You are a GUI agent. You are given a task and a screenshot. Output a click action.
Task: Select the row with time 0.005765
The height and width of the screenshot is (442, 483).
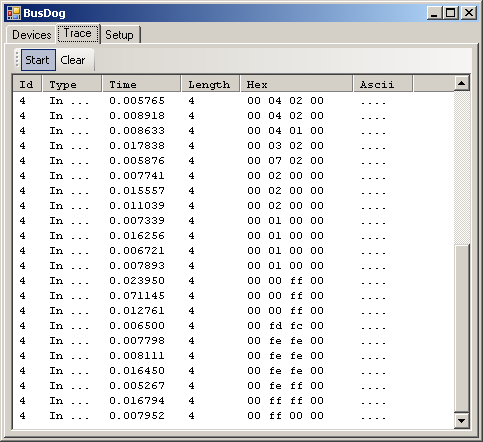[233, 101]
